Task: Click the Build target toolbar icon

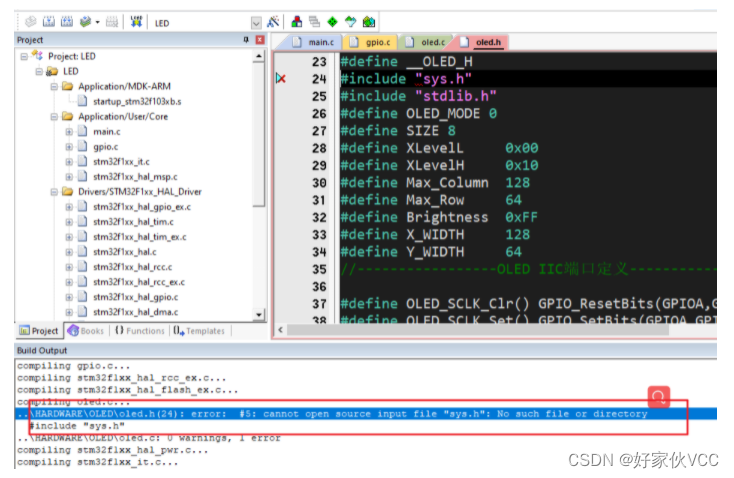Action: pos(49,22)
